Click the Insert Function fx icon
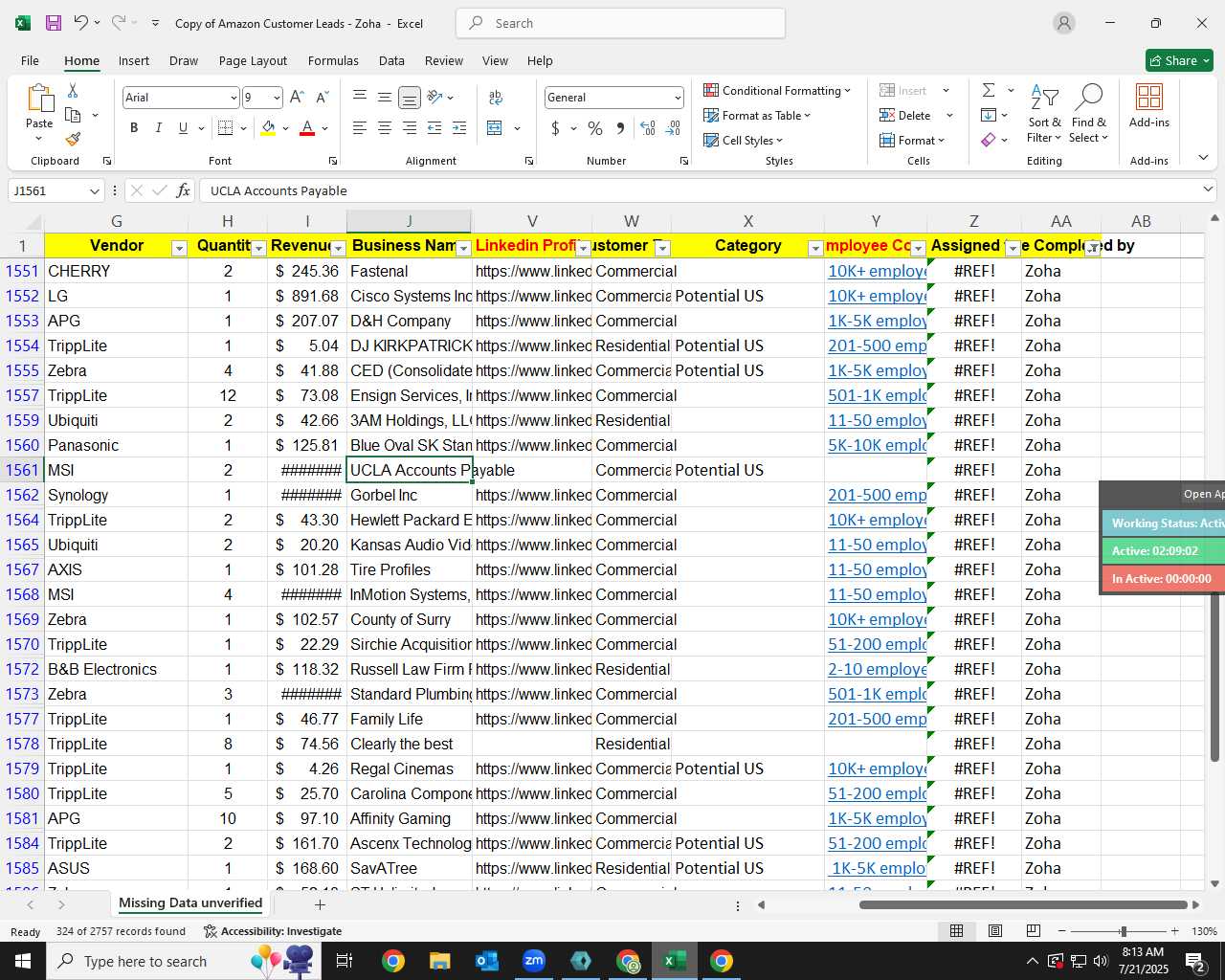This screenshot has width=1225, height=980. tap(184, 190)
